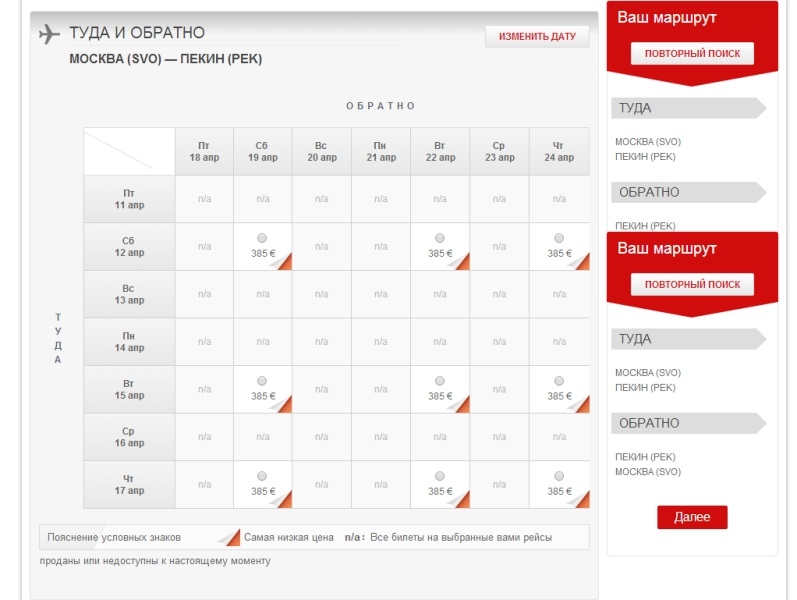Choose 17 апр departure with 22 апр return
This screenshot has width=797, height=600.
(440, 476)
